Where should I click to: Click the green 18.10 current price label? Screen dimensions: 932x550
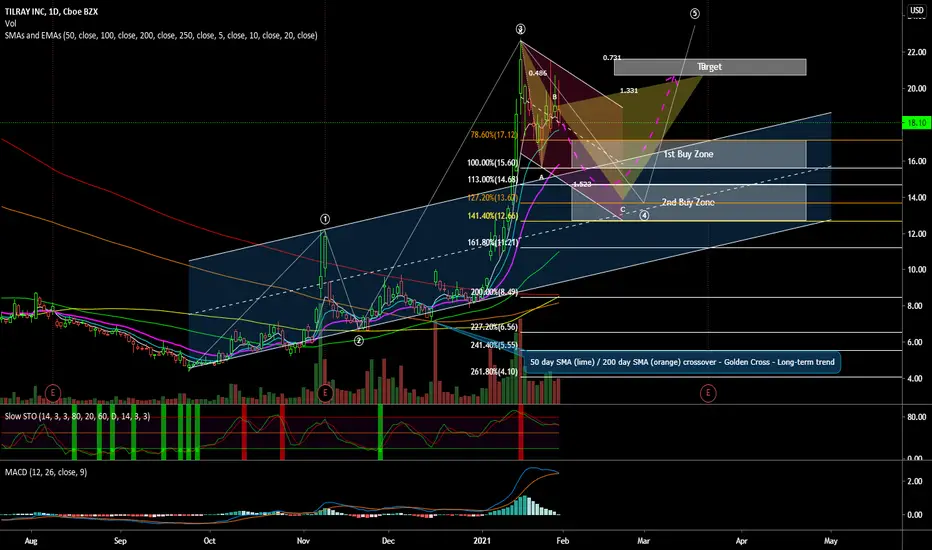coord(916,122)
